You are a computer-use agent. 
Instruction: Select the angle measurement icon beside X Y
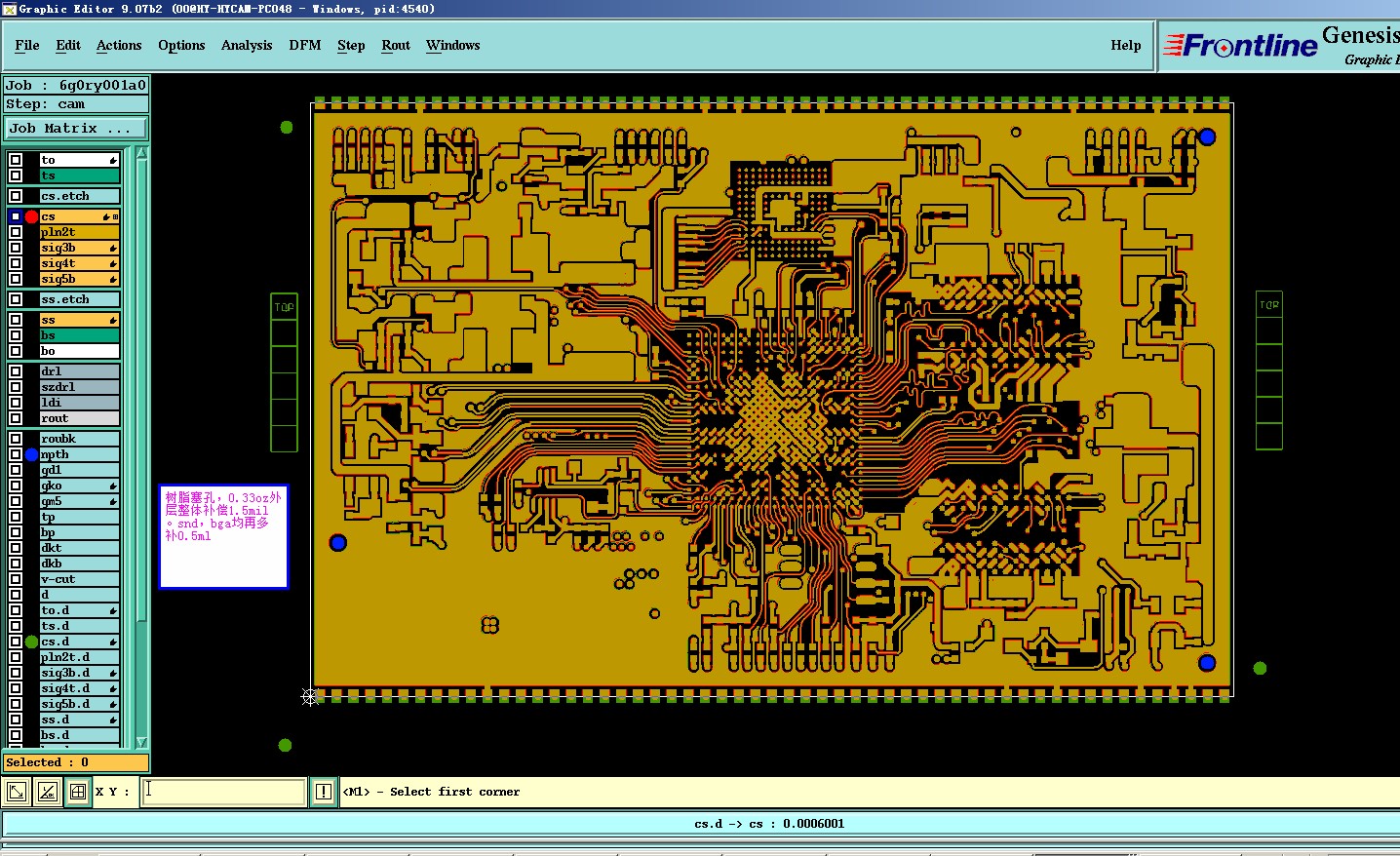pyautogui.click(x=47, y=792)
